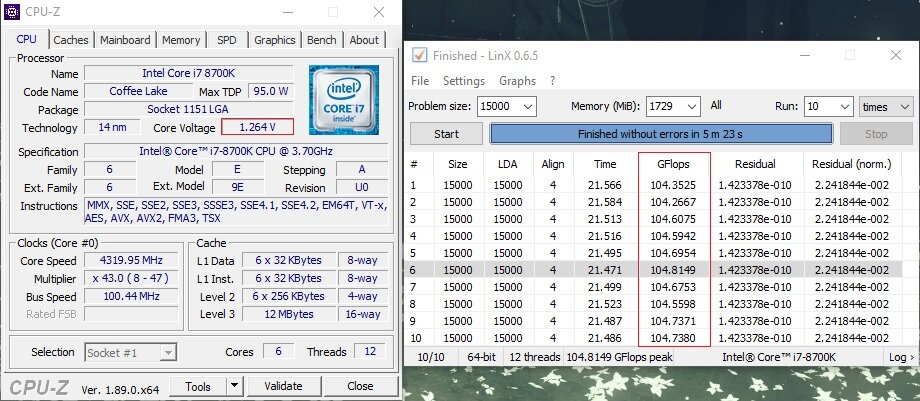The image size is (920, 401).
Task: Open the Caches tab in CPU-Z
Action: click(70, 40)
